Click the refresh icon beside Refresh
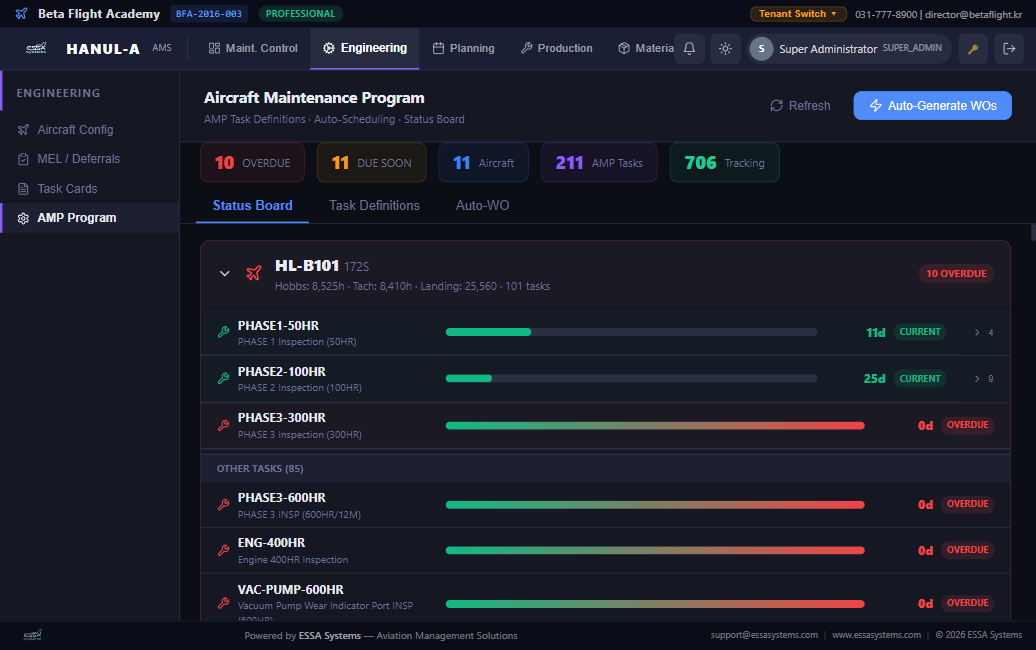1036x650 pixels. coord(776,106)
